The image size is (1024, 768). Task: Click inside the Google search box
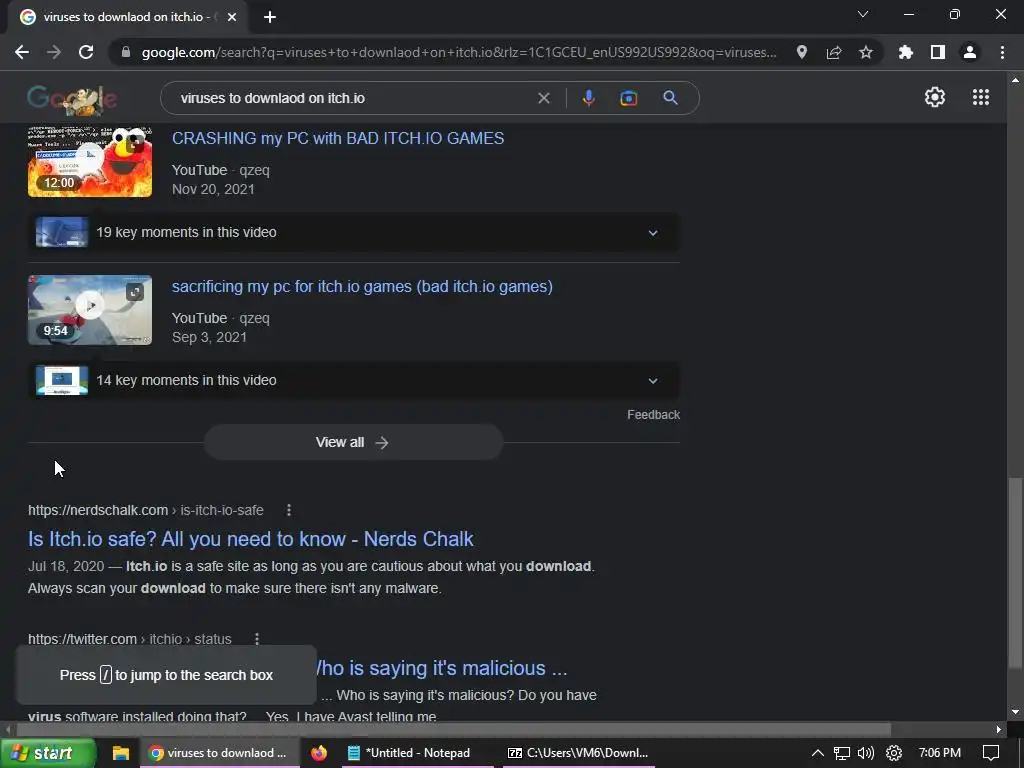[353, 98]
